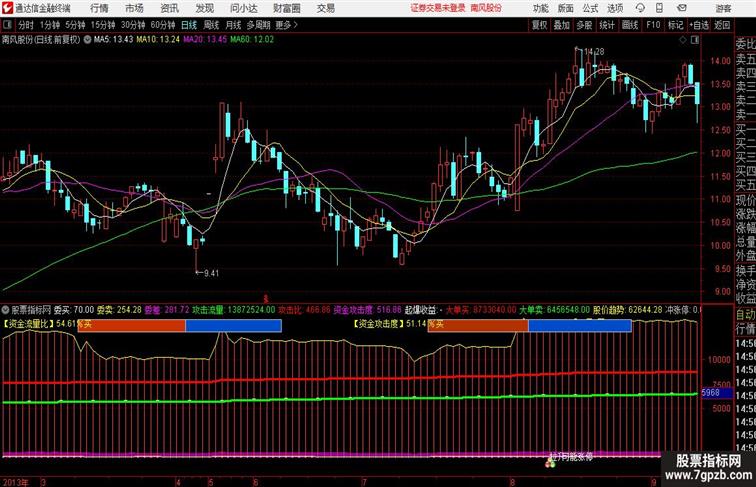
Task: Click the 攻击流量: 13872524.00 indicator value
Action: [x=234, y=310]
